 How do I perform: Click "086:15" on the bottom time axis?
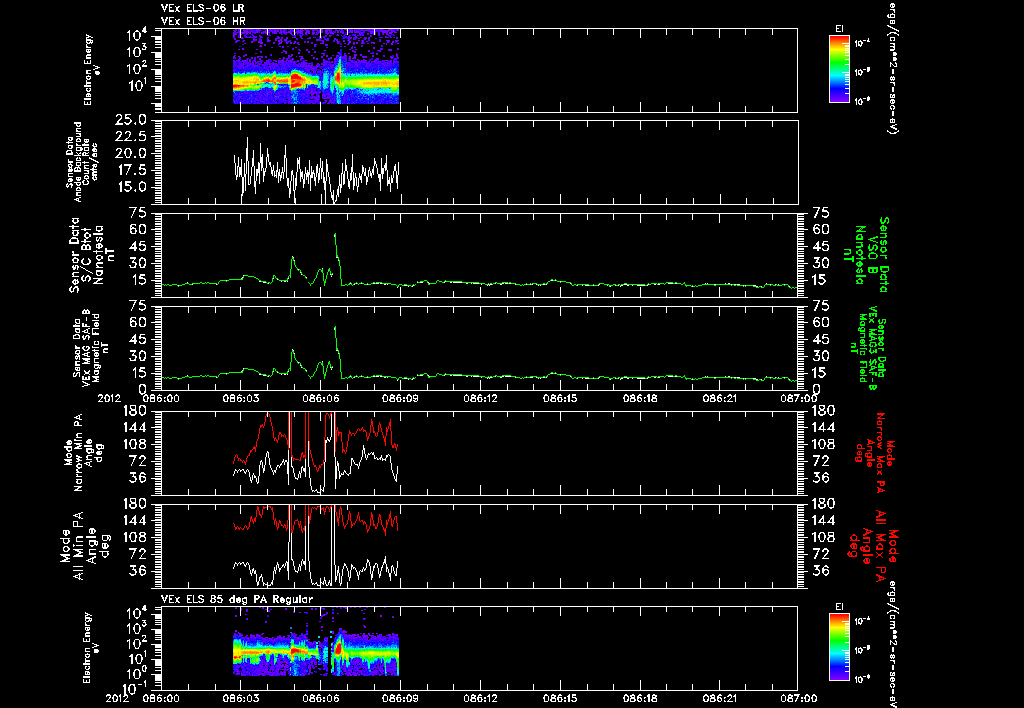click(x=560, y=698)
